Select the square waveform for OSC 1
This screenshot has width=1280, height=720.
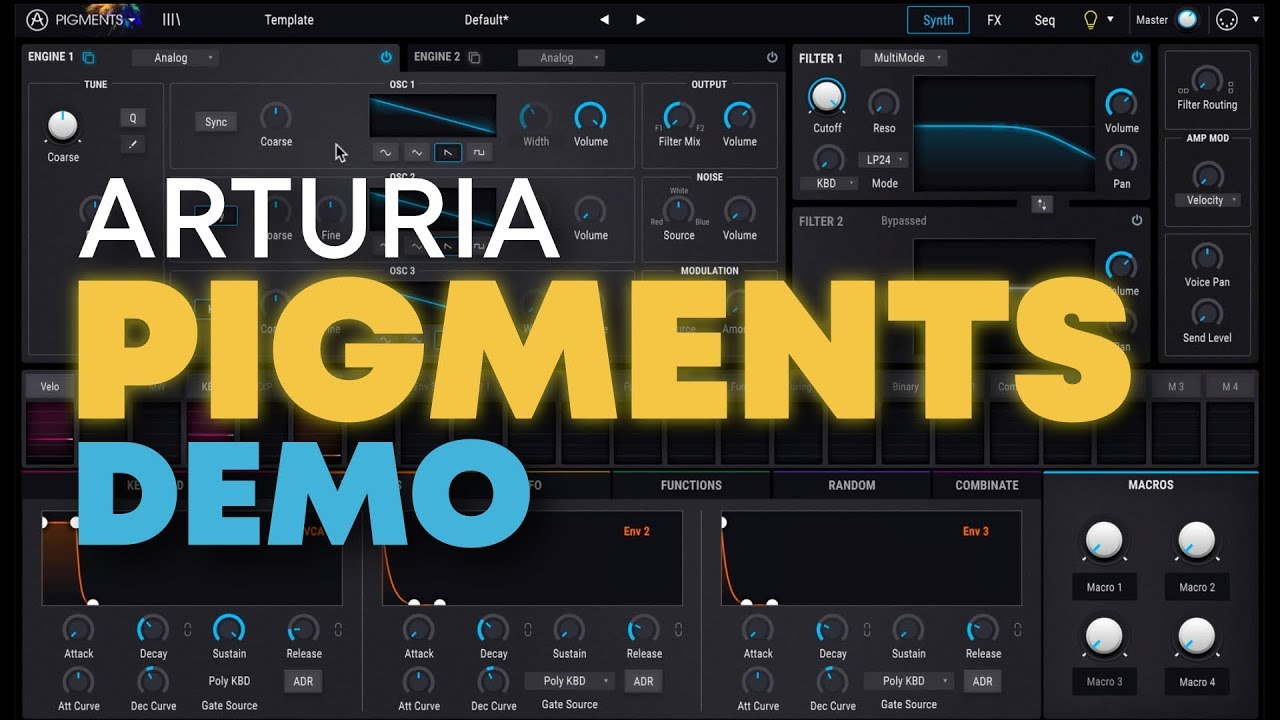[478, 152]
